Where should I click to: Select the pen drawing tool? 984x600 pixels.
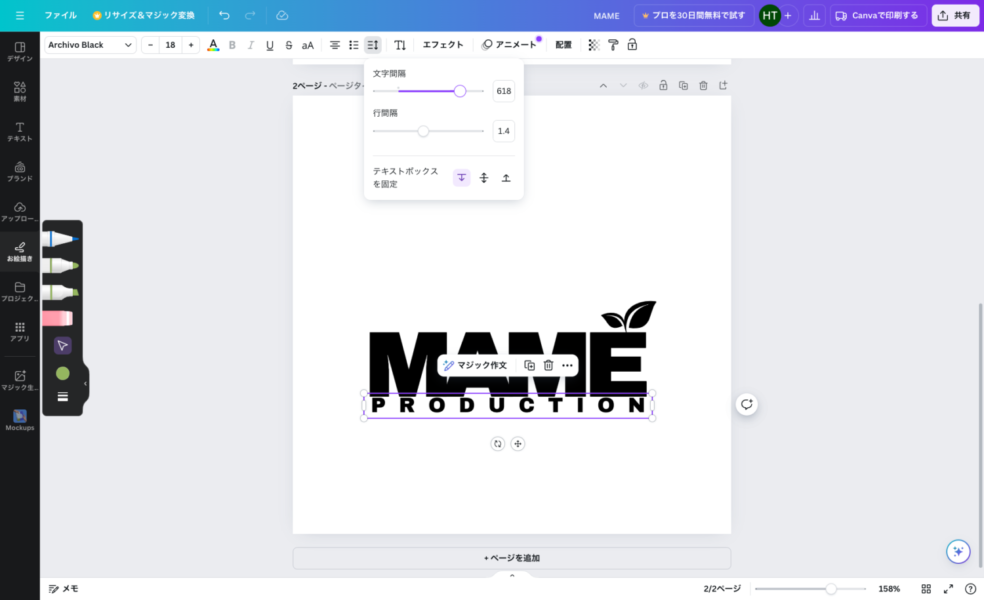click(62, 238)
